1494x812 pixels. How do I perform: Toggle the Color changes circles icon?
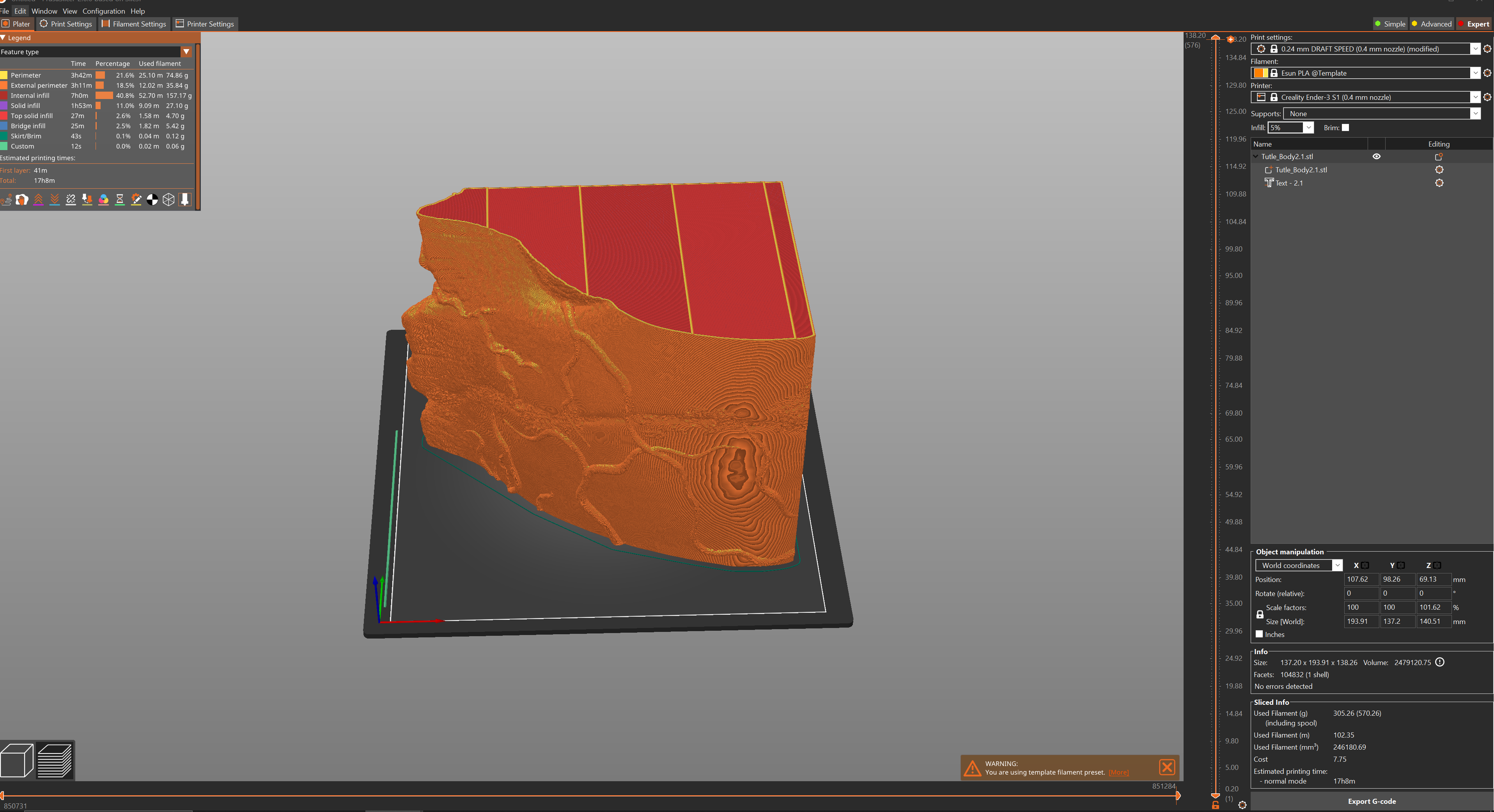pos(103,200)
